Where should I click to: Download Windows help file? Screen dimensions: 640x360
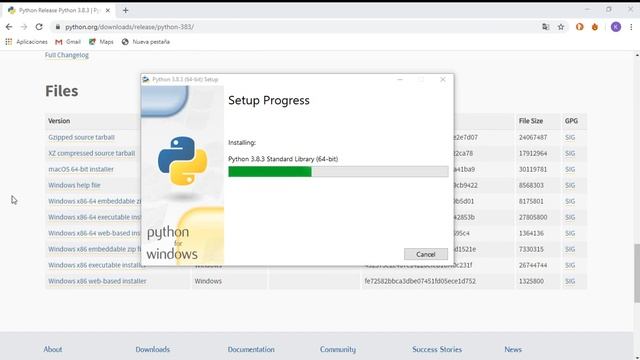pyautogui.click(x=74, y=185)
